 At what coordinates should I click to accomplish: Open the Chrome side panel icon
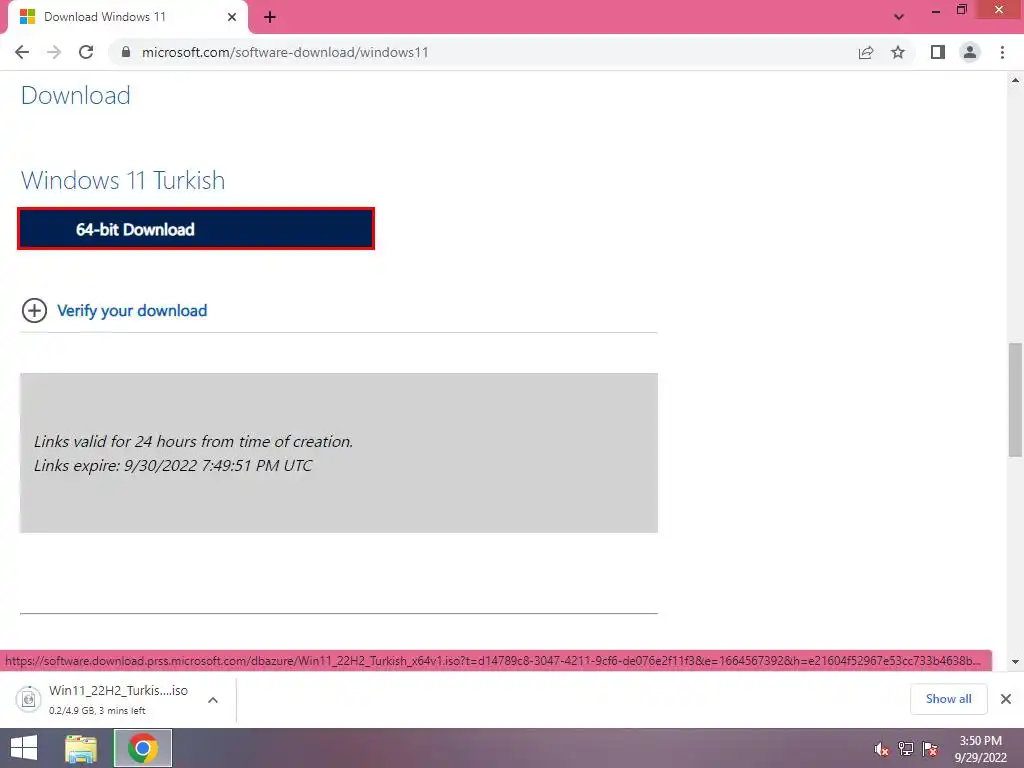pos(938,52)
